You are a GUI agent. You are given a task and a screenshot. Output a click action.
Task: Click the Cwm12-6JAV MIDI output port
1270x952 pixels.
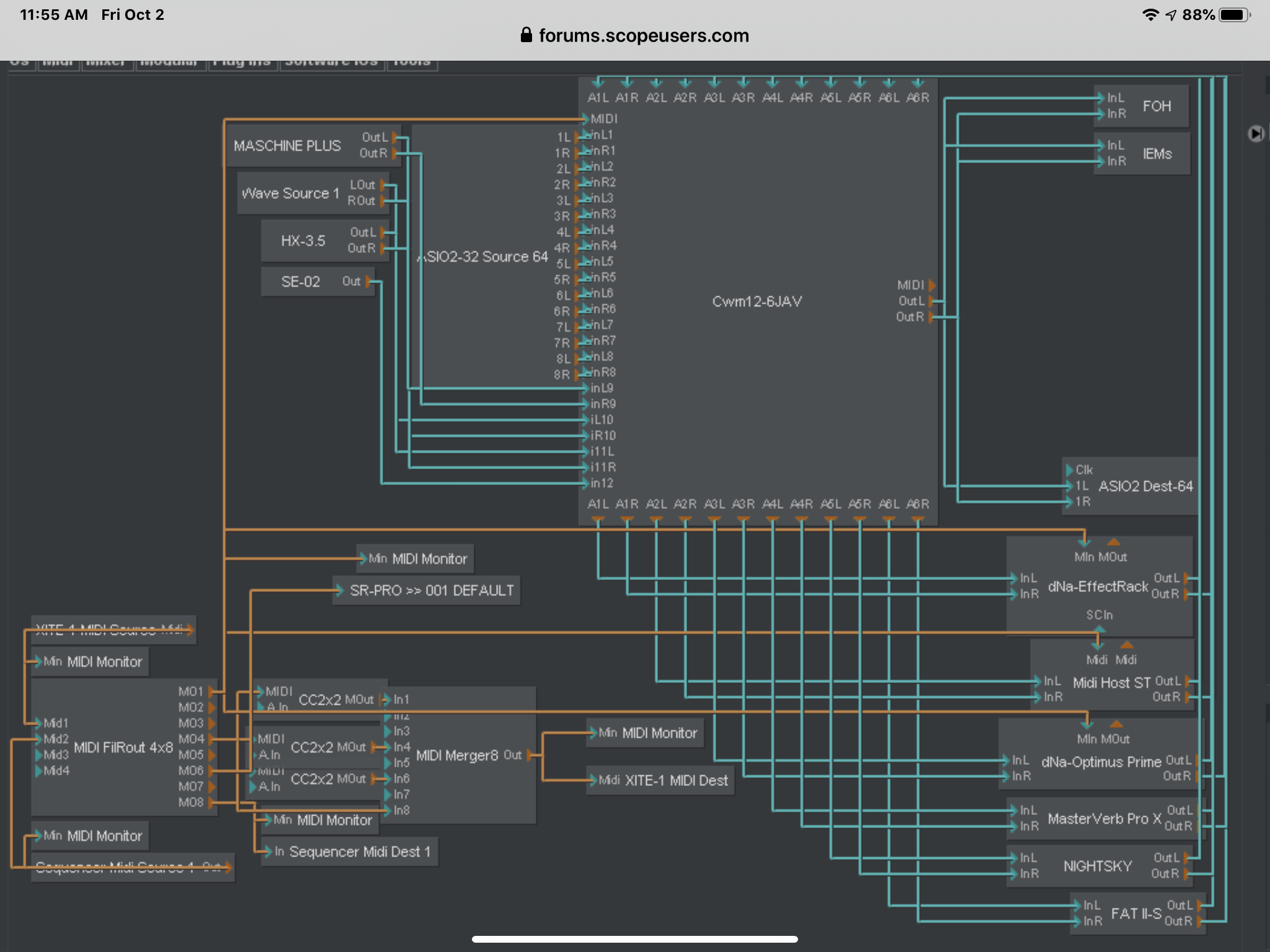(931, 285)
